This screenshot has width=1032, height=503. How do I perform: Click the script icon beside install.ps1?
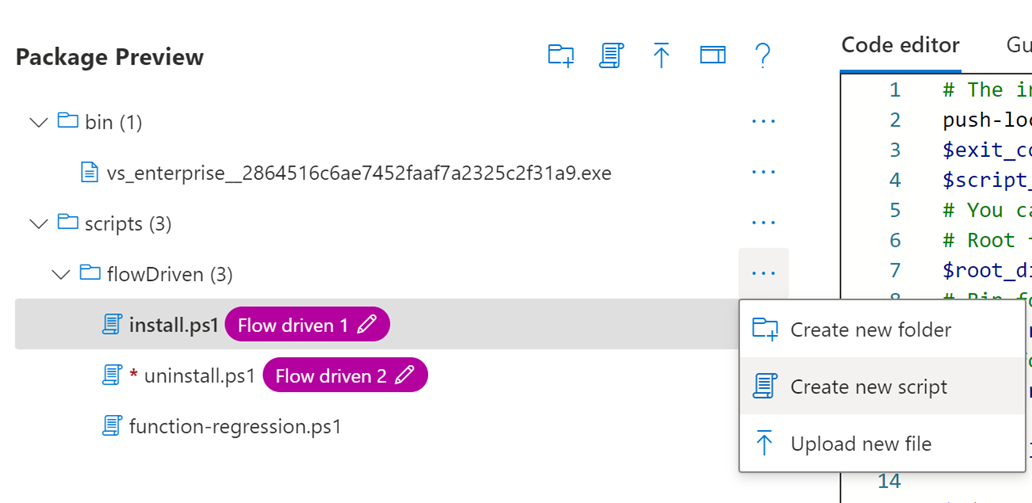click(113, 325)
